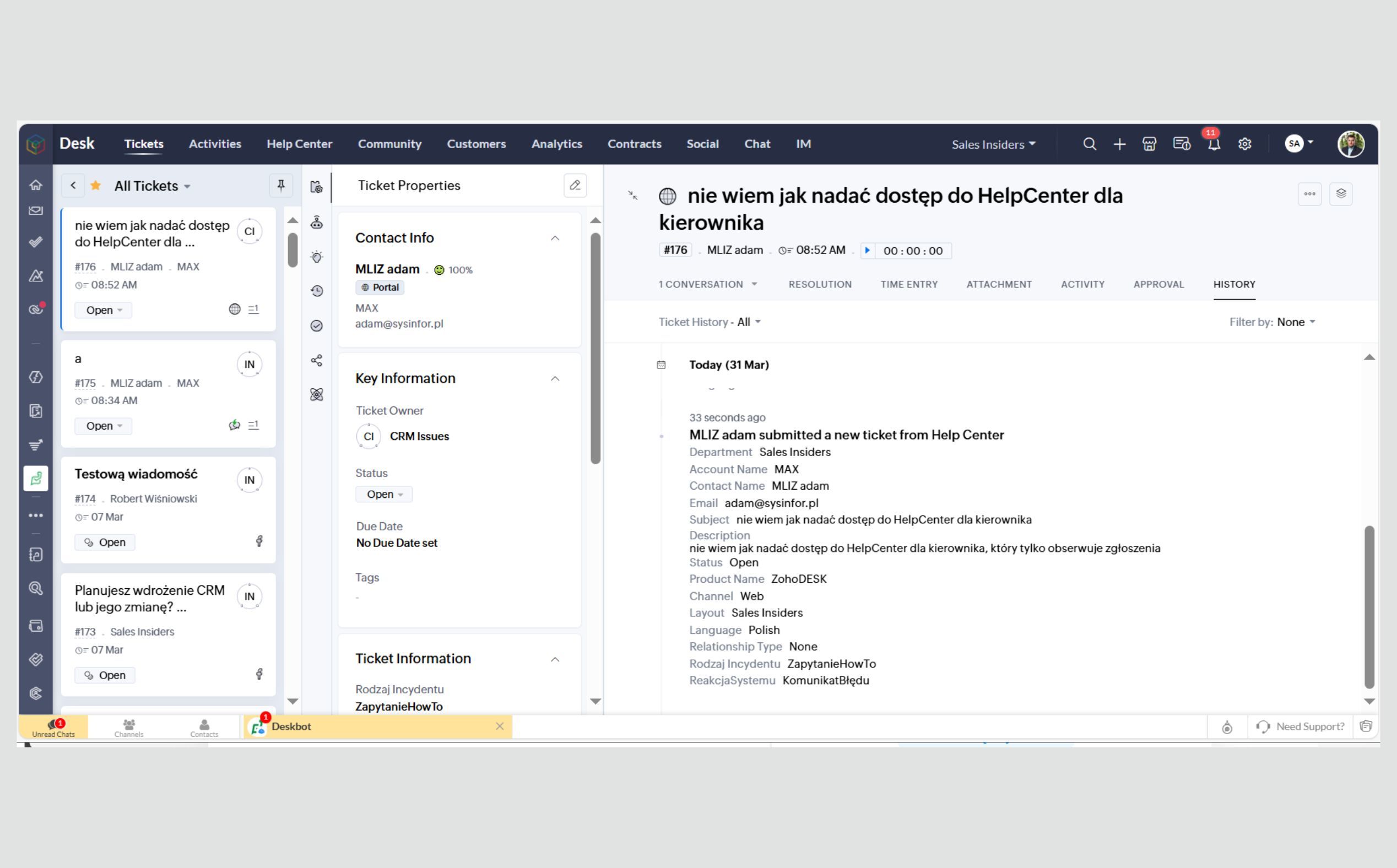Pin the All Tickets list panel
This screenshot has width=1397, height=868.
point(281,186)
